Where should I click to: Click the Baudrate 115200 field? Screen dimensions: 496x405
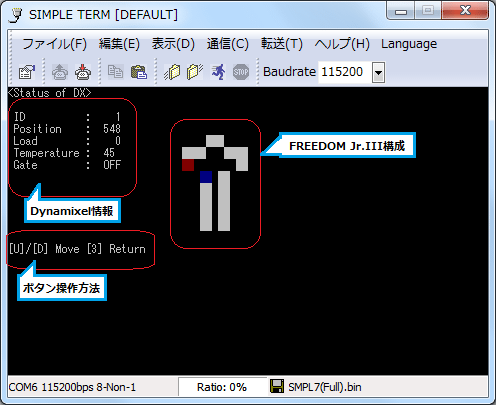(345, 72)
